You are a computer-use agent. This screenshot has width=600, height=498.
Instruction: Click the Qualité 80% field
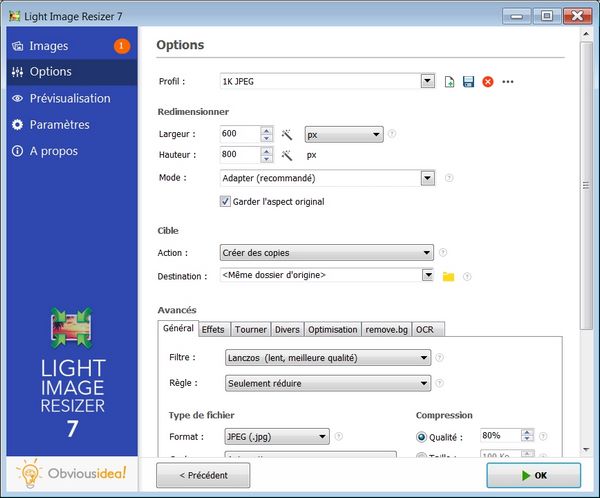(x=501, y=436)
